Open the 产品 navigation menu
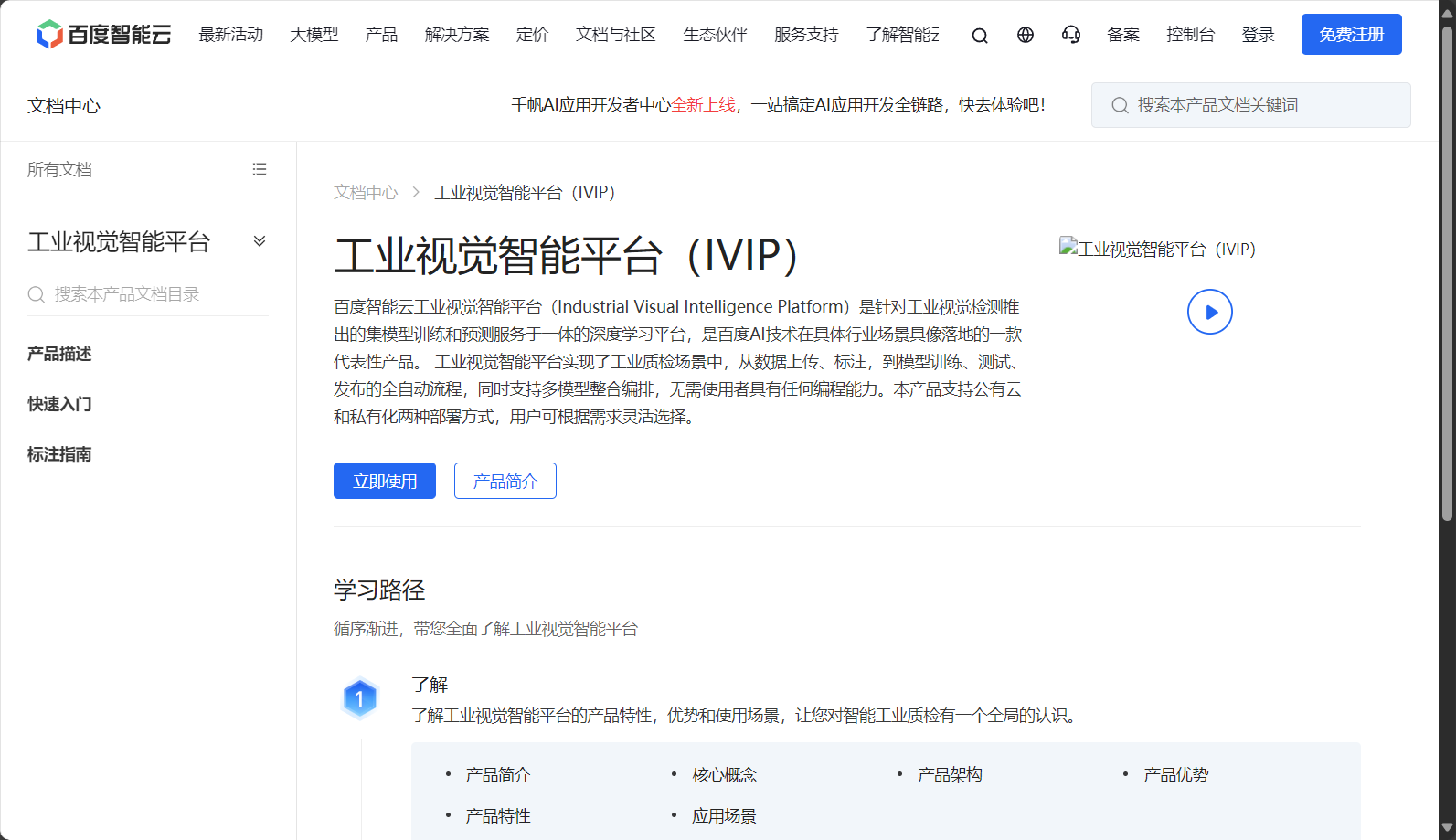 coord(381,35)
